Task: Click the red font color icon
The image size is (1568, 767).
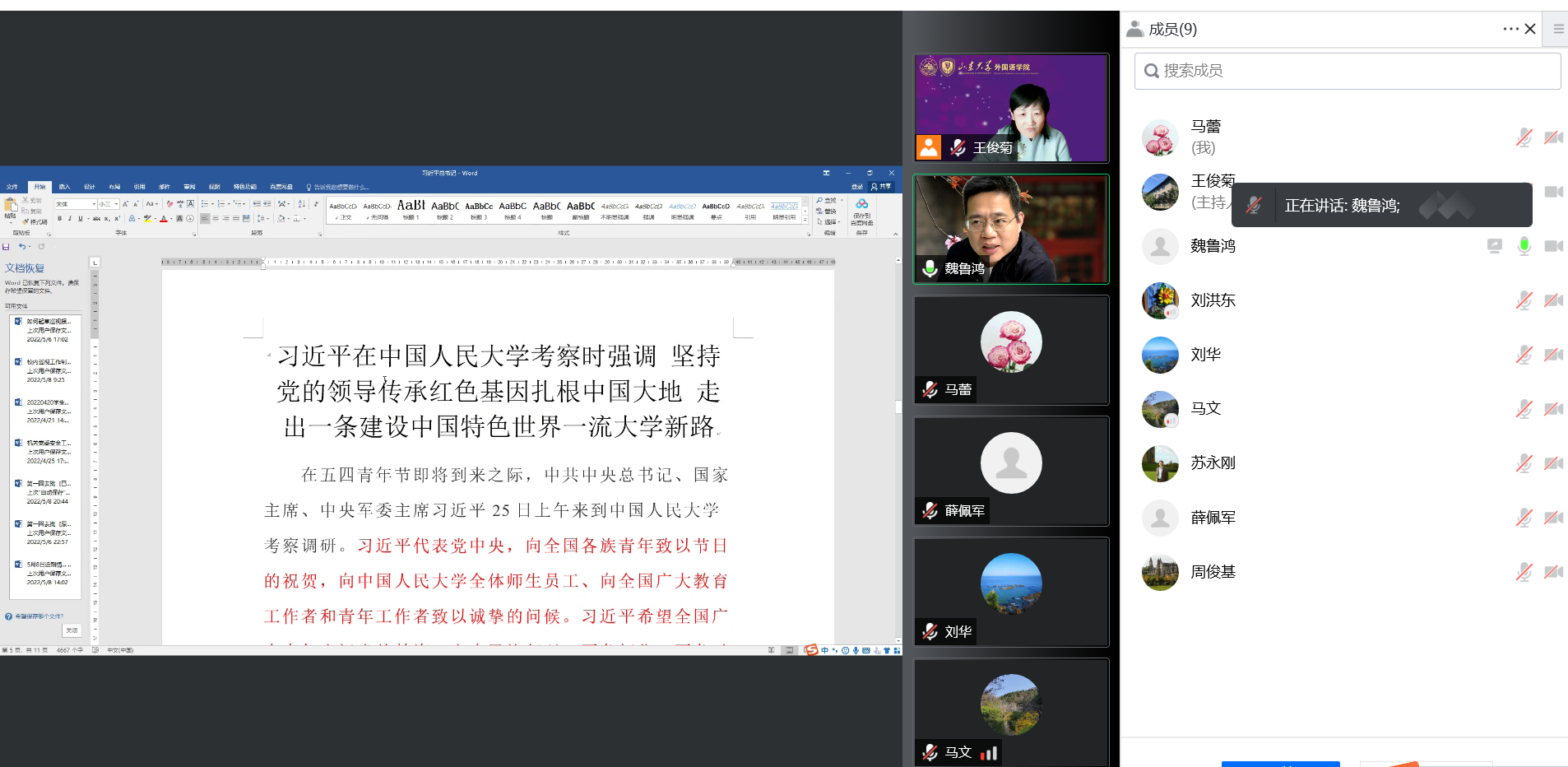Action: tap(163, 219)
